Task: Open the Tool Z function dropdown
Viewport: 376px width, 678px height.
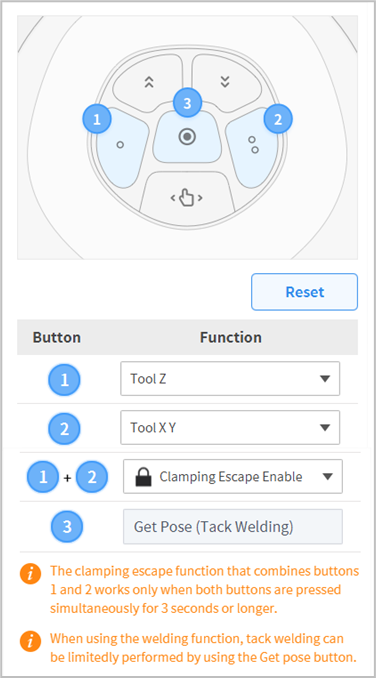Action: 230,379
